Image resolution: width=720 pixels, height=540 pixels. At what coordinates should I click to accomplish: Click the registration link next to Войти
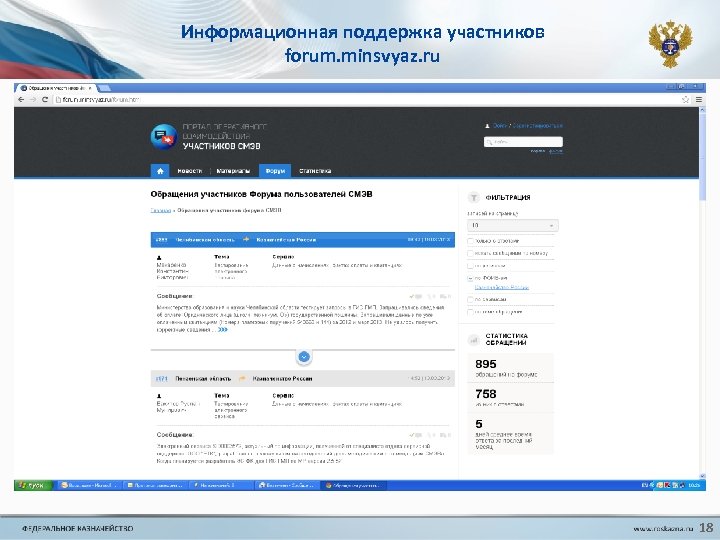pyautogui.click(x=538, y=126)
